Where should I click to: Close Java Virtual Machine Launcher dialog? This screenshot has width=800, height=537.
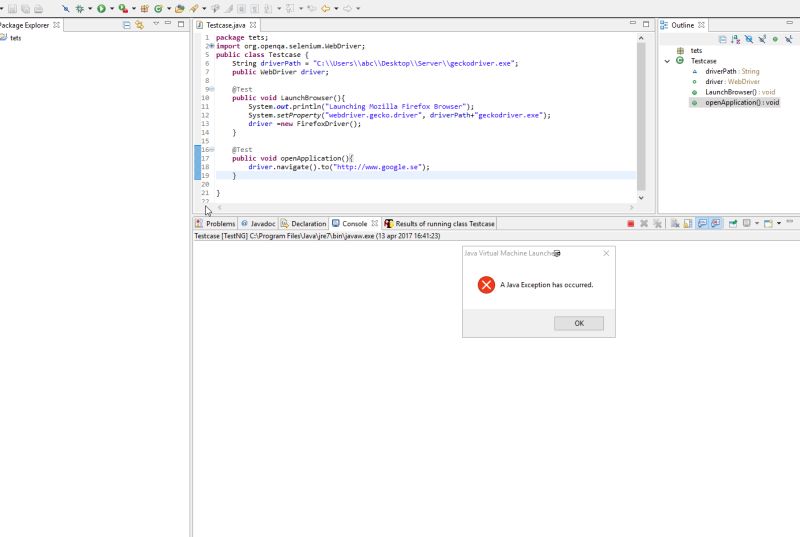(x=606, y=253)
